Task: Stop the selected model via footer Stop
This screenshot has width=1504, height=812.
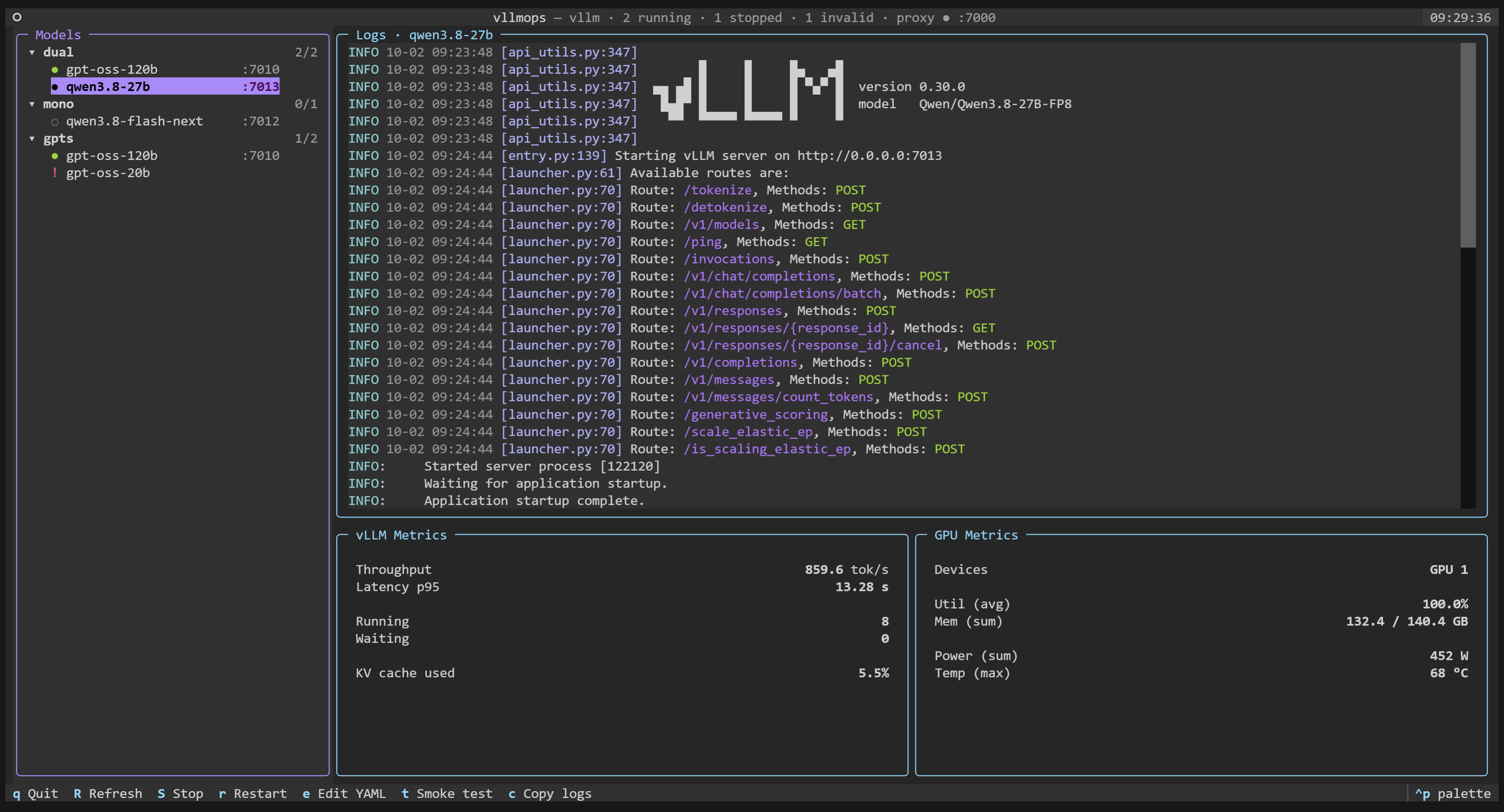Action: pyautogui.click(x=180, y=794)
